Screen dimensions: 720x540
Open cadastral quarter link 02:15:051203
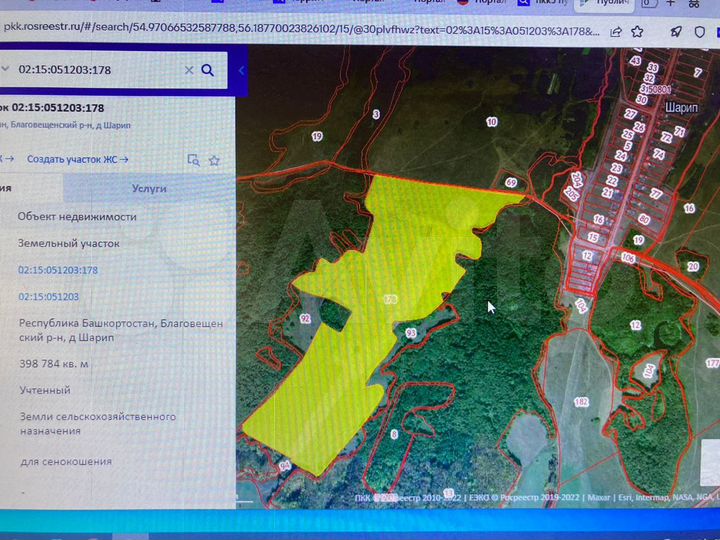point(48,297)
